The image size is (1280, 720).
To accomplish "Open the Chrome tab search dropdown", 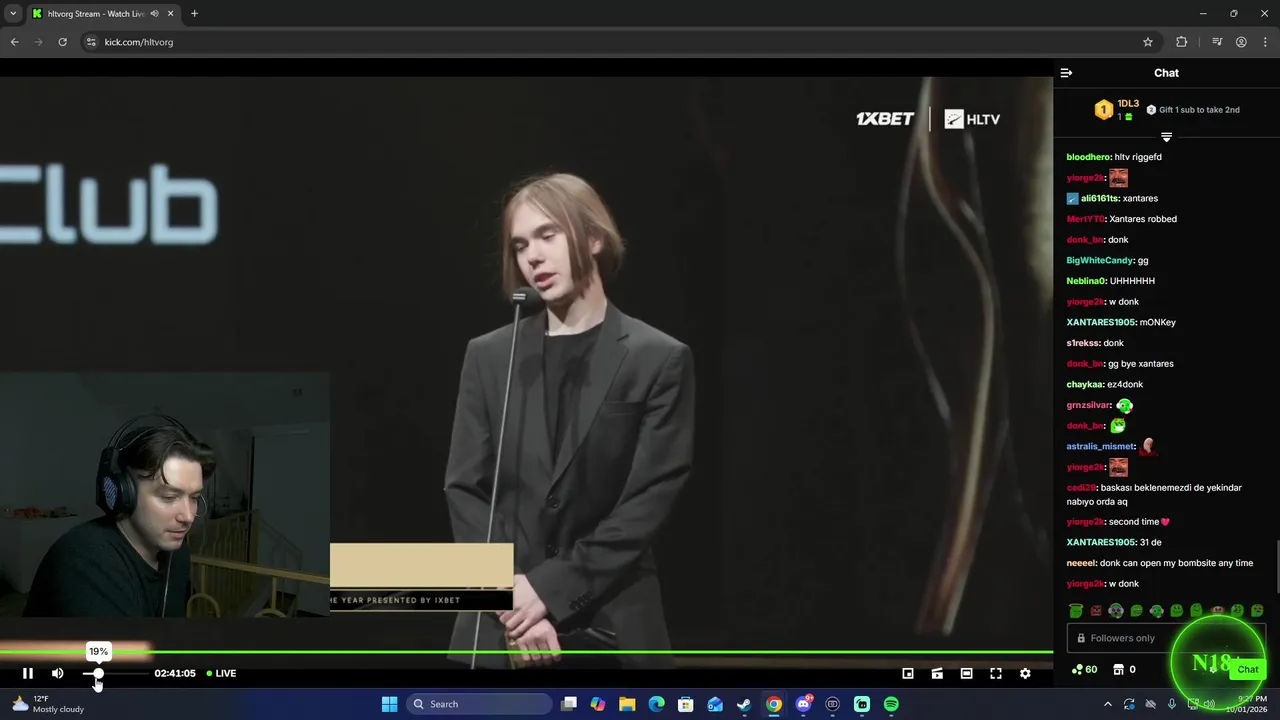I will click(x=13, y=13).
